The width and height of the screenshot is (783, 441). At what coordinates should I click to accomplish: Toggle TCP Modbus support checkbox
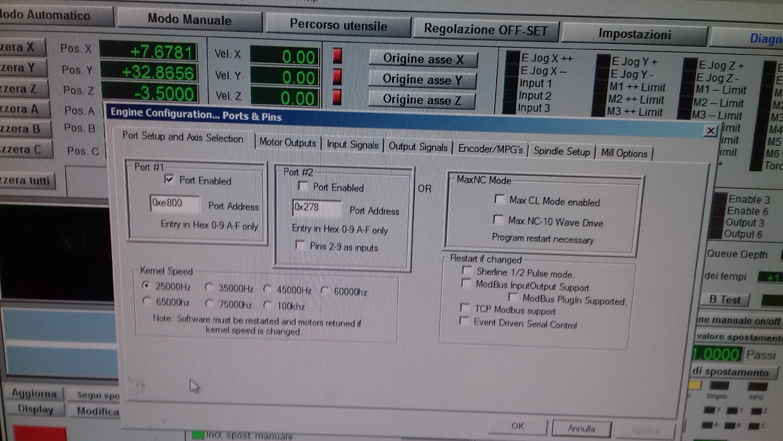[x=463, y=309]
